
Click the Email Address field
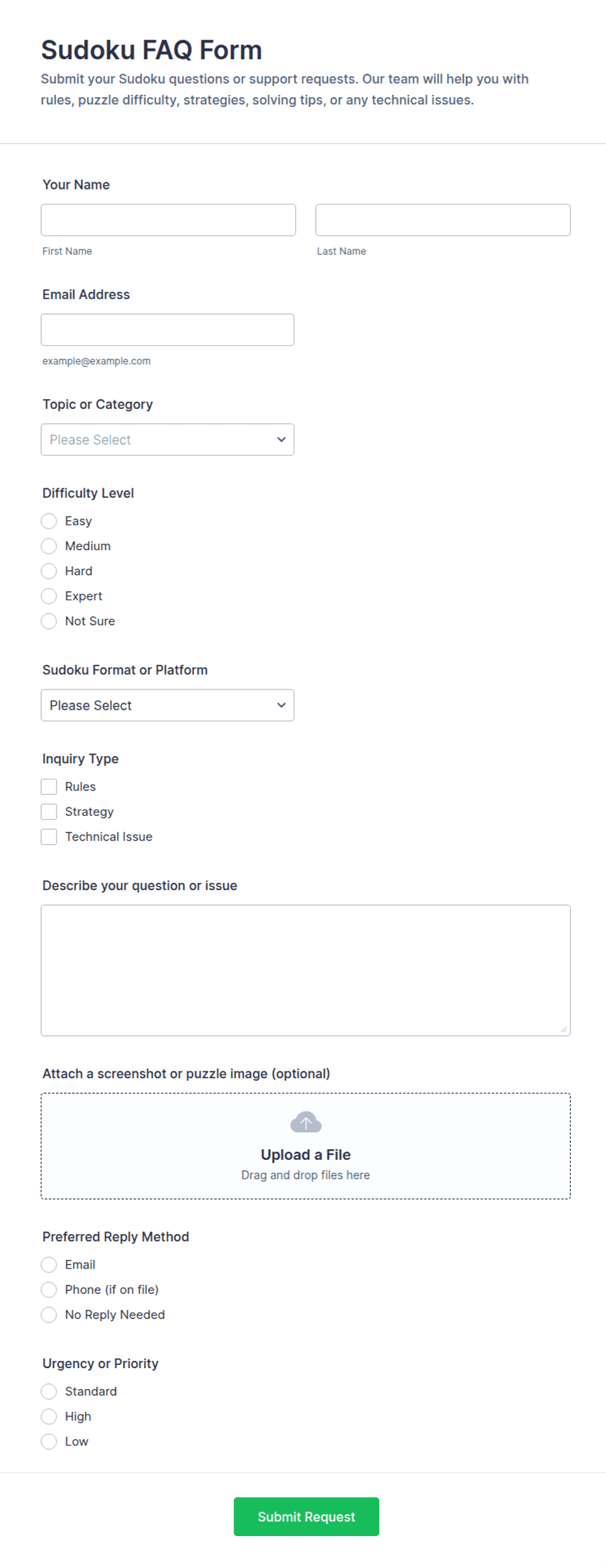click(167, 329)
